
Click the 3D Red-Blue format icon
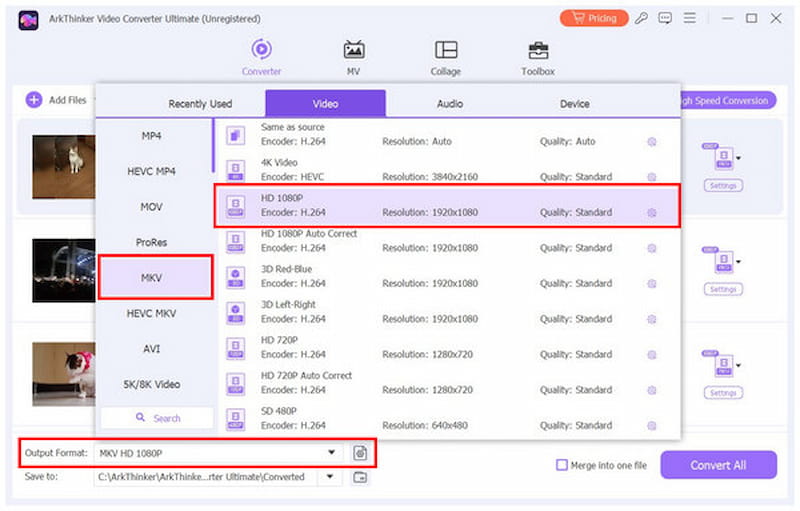(235, 277)
